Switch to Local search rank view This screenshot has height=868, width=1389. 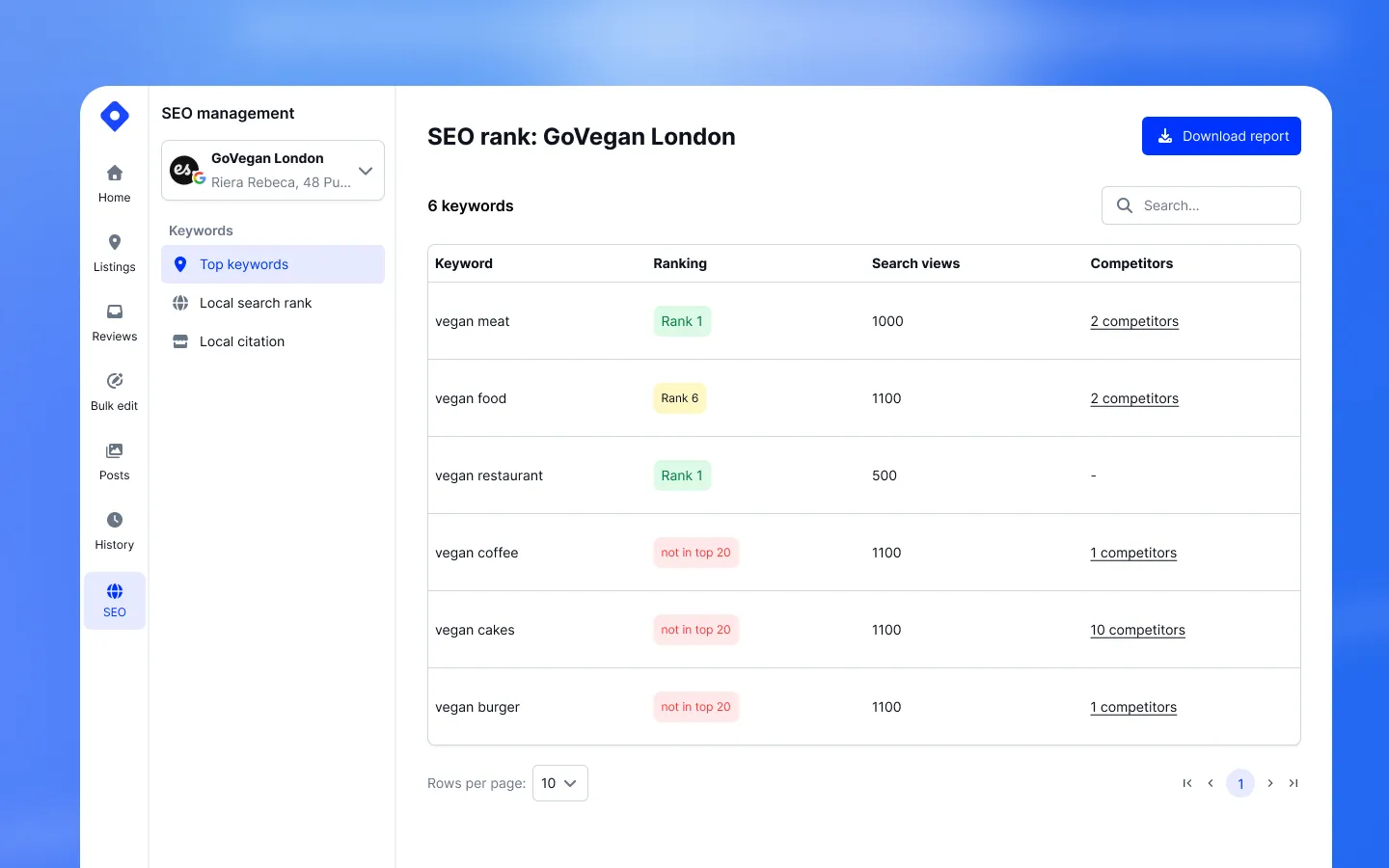pyautogui.click(x=256, y=303)
